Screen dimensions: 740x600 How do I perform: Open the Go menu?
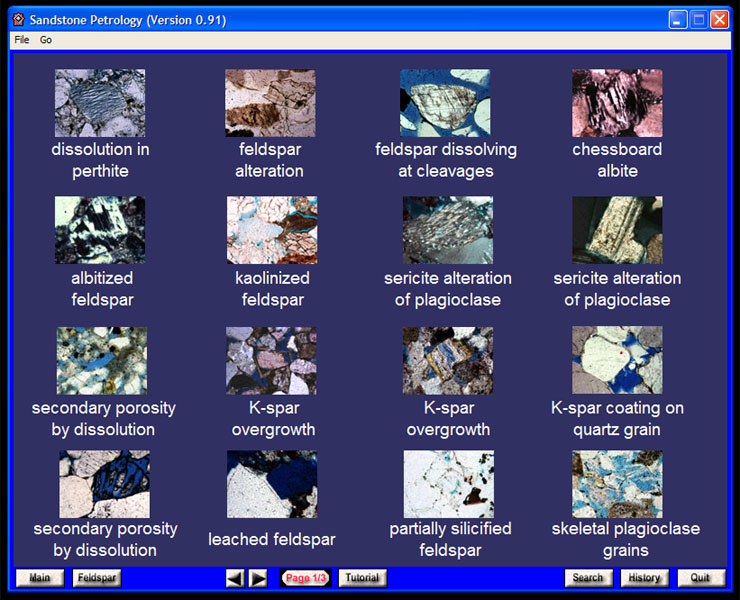[x=46, y=40]
